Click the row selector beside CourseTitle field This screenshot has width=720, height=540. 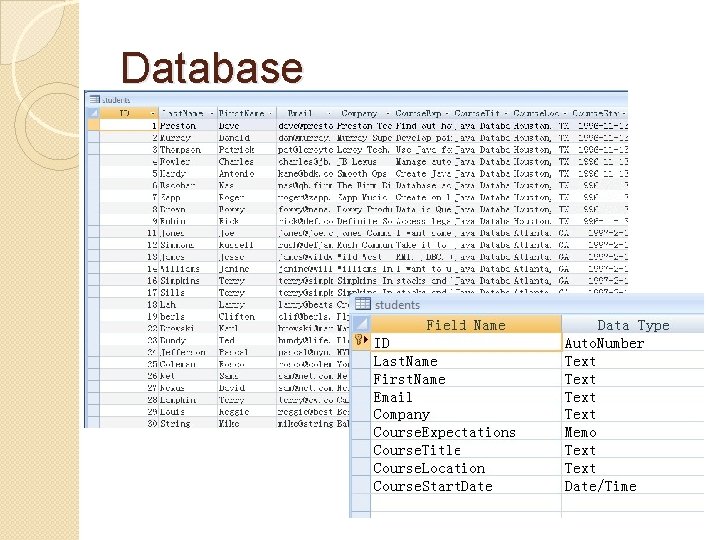(x=361, y=450)
